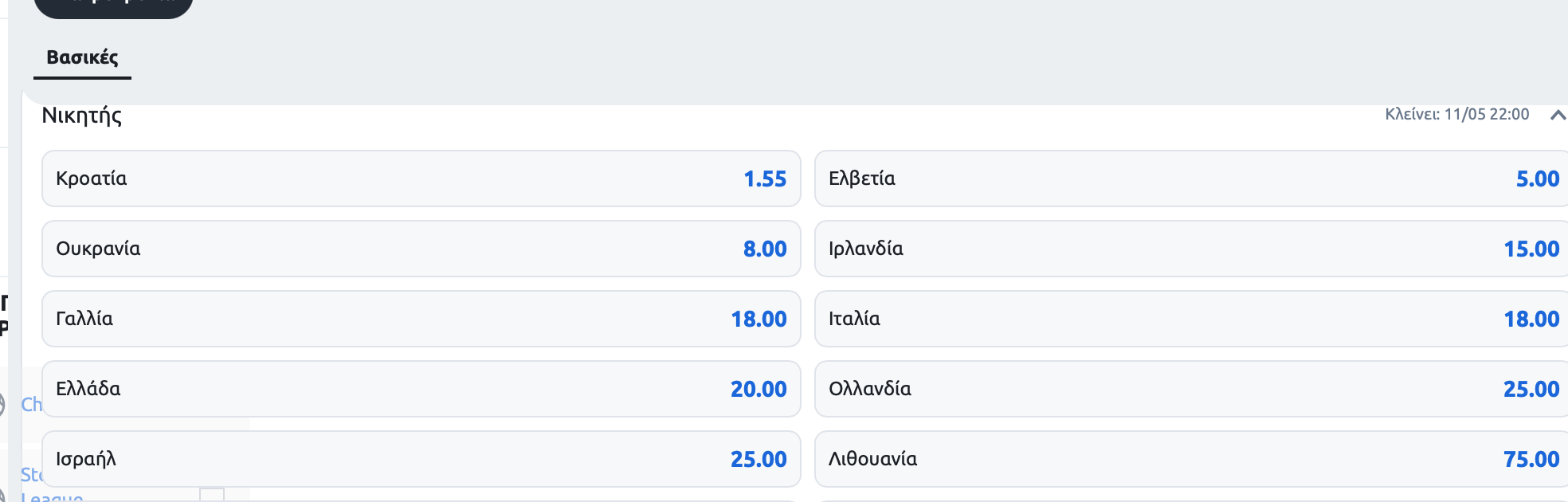This screenshot has width=1568, height=502.
Task: Collapse the Νικητής market with chevron
Action: coord(1558,116)
